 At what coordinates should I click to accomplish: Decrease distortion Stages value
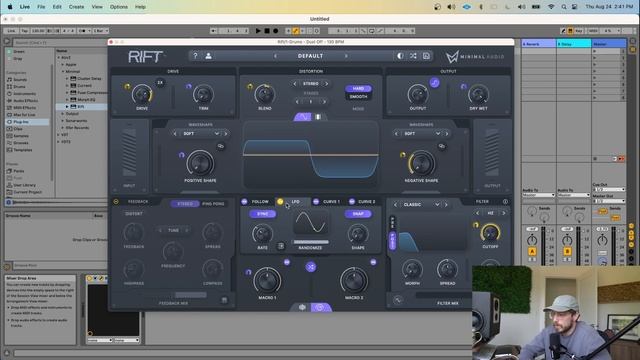tap(297, 102)
